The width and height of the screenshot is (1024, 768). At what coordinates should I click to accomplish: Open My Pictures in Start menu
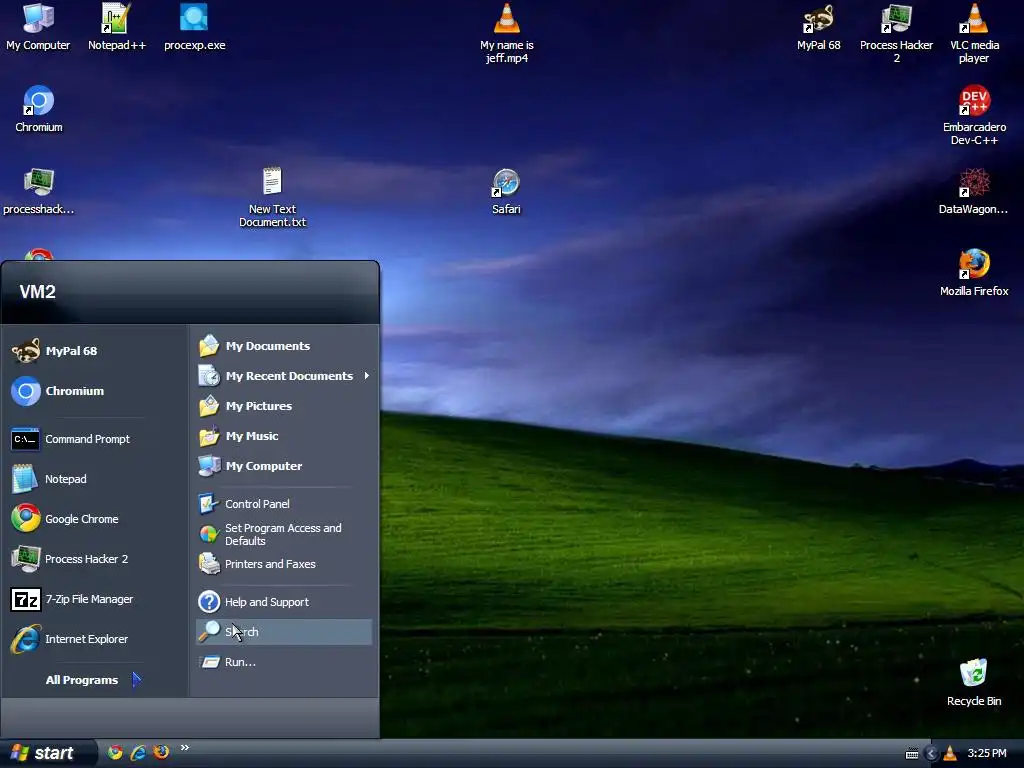(285, 406)
